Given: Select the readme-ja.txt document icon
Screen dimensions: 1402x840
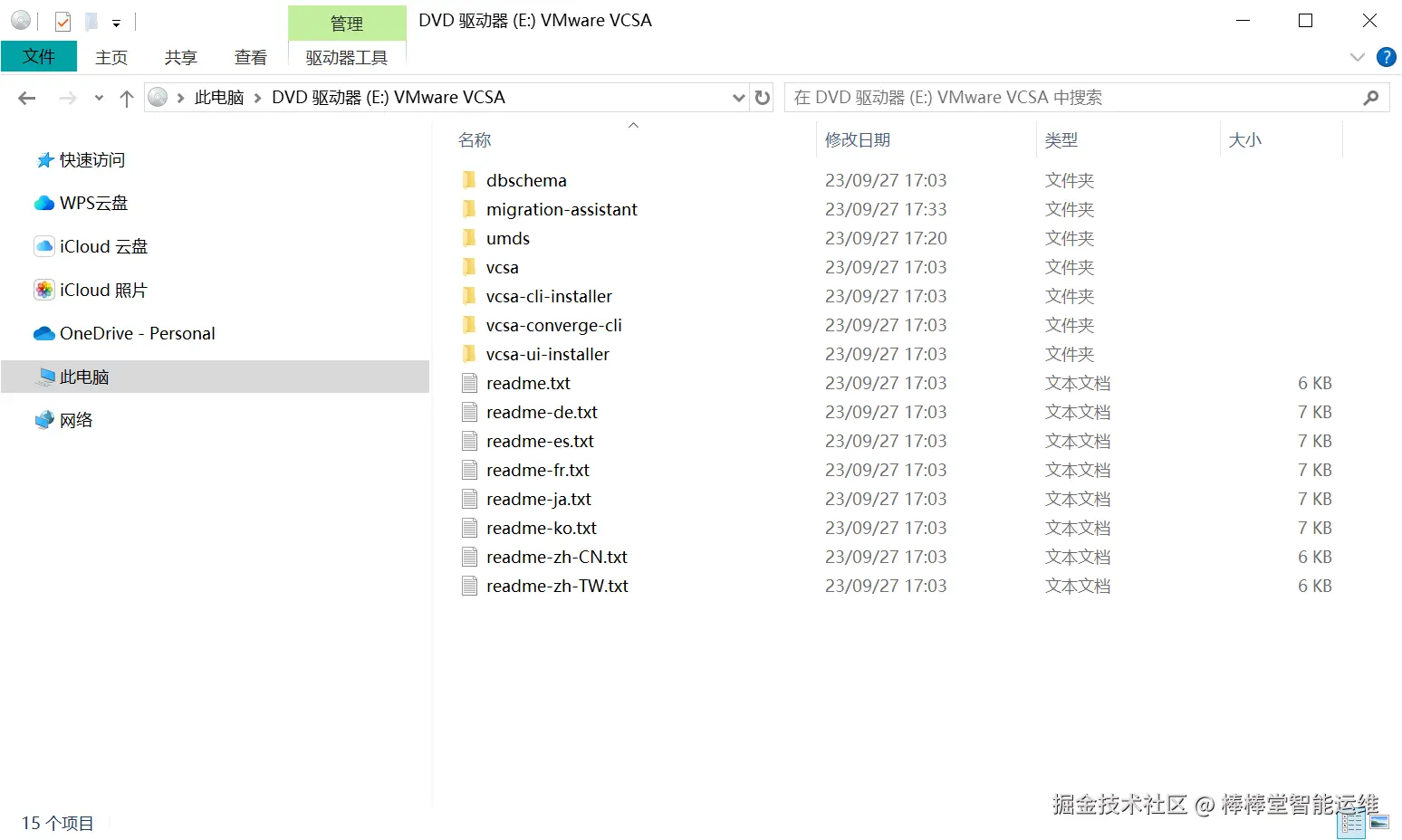Looking at the screenshot, I should pos(469,499).
